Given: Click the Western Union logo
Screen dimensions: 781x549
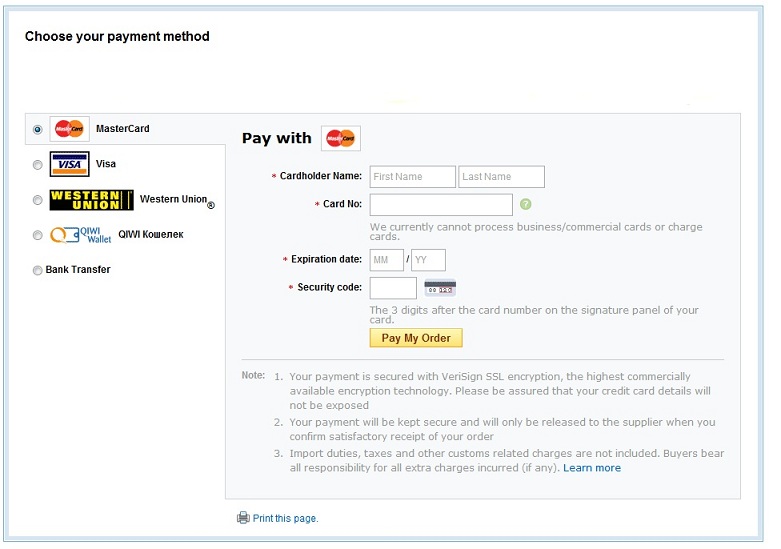Looking at the screenshot, I should pos(91,200).
